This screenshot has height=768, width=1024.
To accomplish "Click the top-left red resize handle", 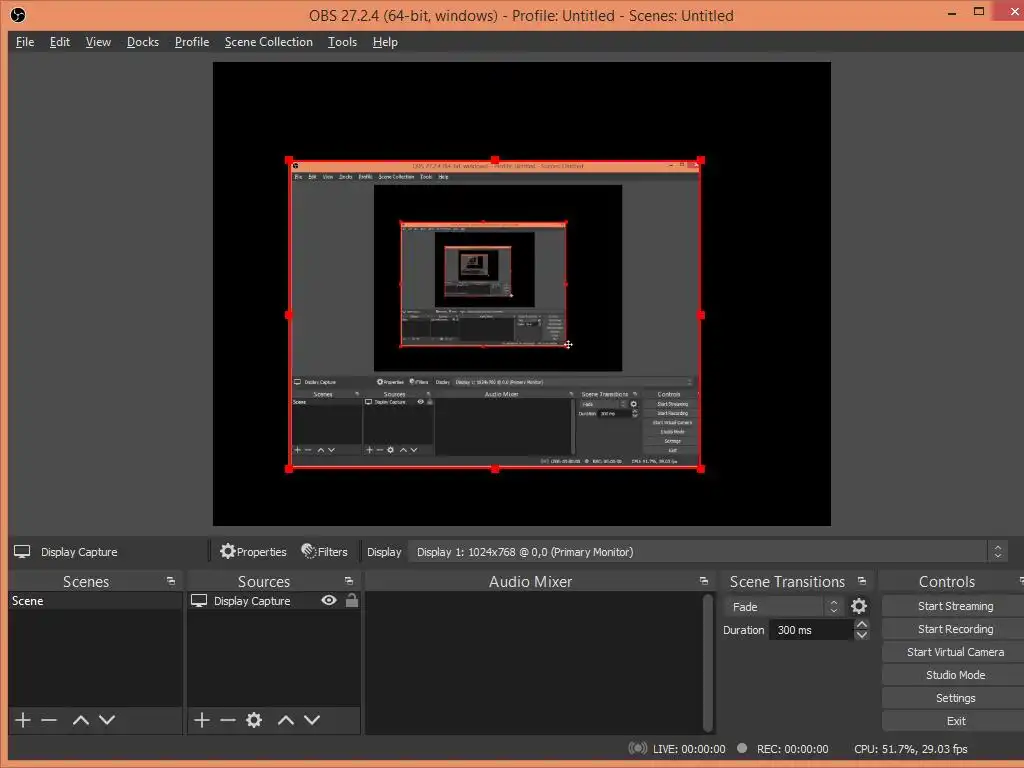I will click(x=289, y=160).
